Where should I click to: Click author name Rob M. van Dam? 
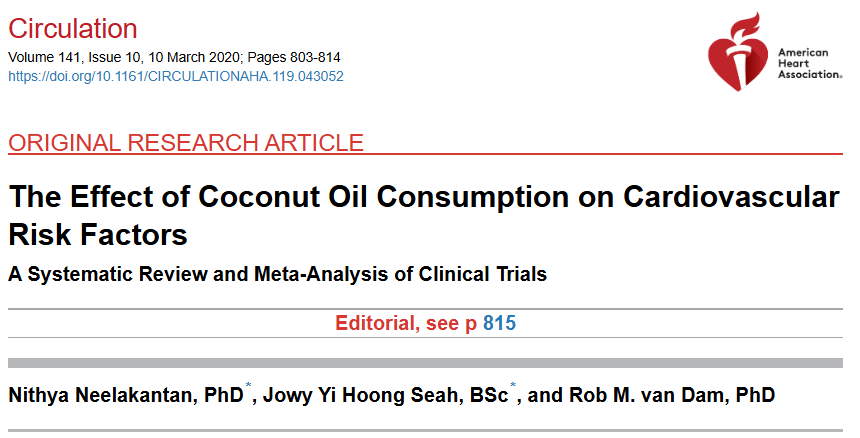(649, 395)
